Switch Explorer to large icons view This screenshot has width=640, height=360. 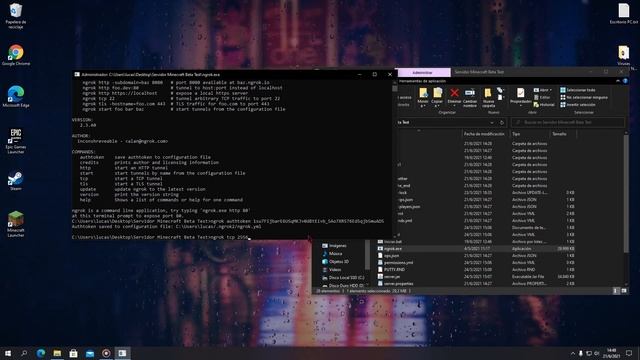pos(624,291)
